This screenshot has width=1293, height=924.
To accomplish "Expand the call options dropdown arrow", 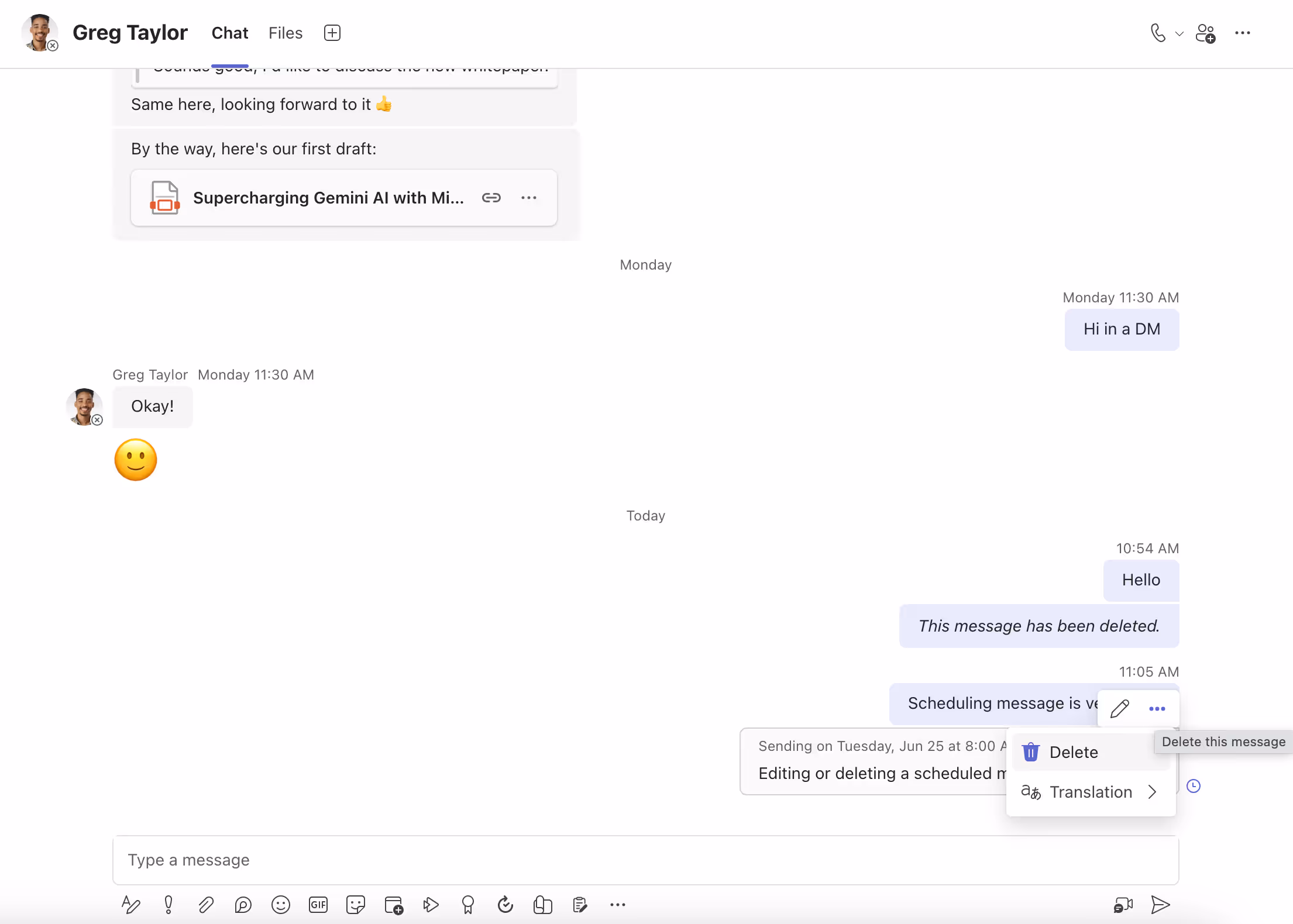I will 1179,34.
